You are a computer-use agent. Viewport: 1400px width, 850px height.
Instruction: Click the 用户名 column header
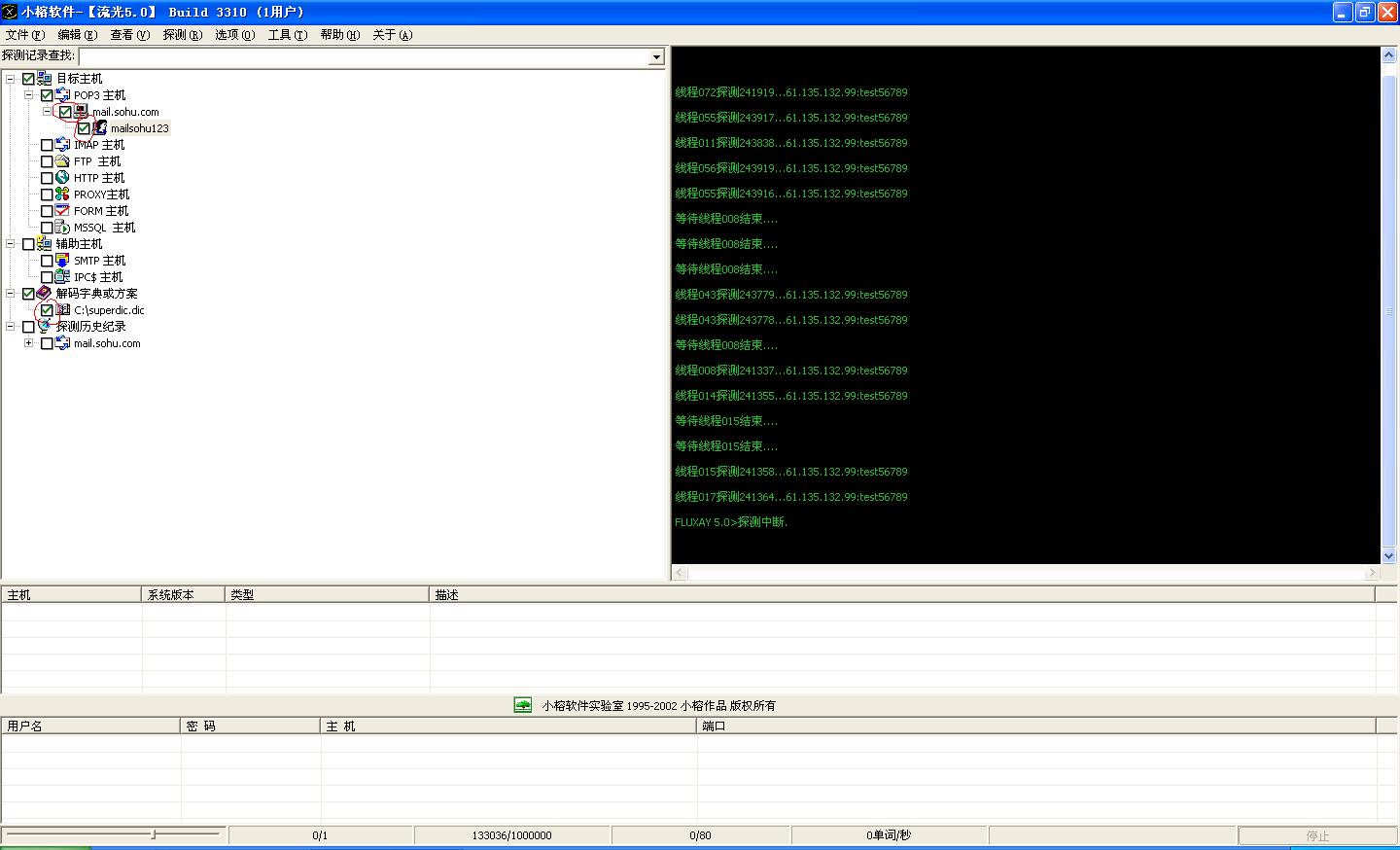tap(90, 726)
